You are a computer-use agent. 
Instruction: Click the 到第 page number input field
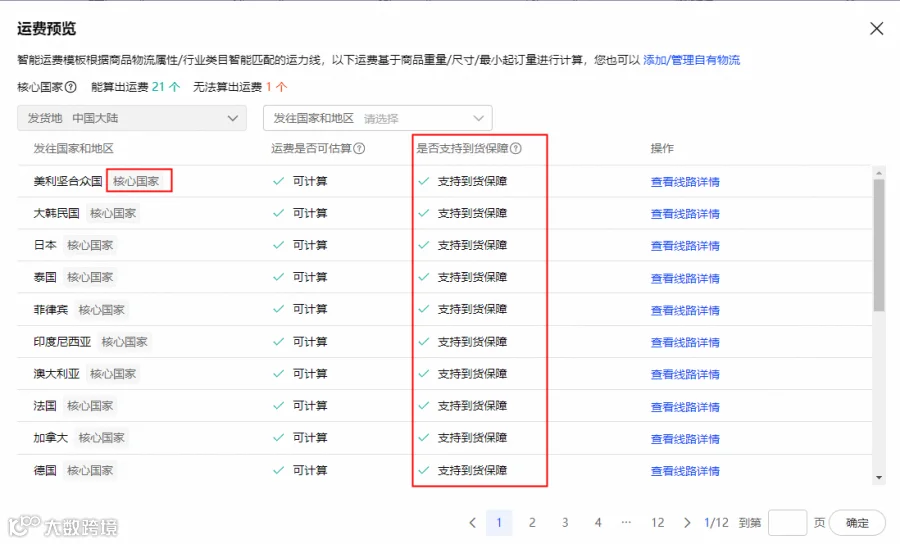coord(788,523)
